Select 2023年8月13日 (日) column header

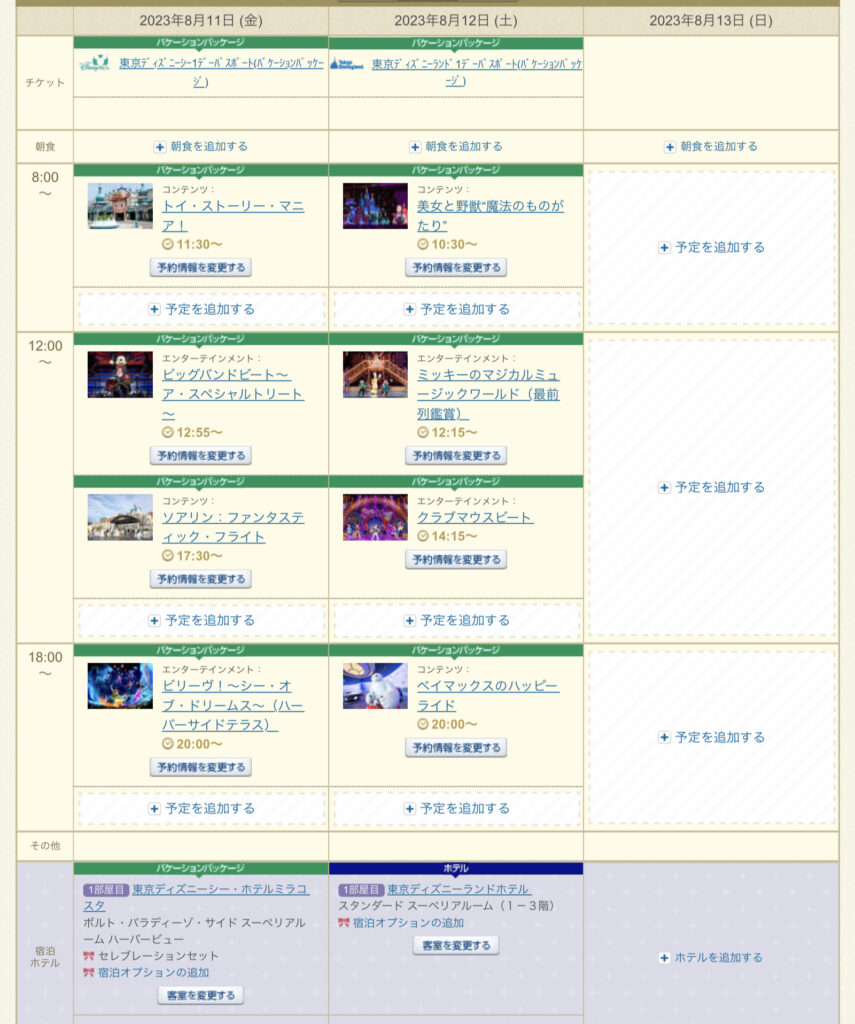click(x=711, y=21)
